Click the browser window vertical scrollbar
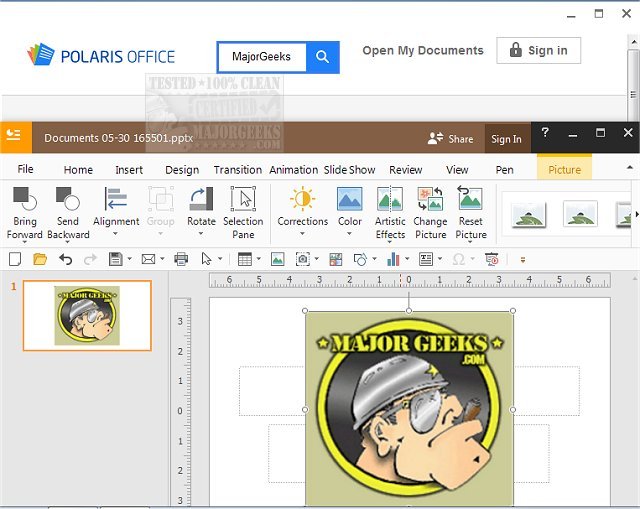Screen dimensions: 640x509 click(x=633, y=78)
